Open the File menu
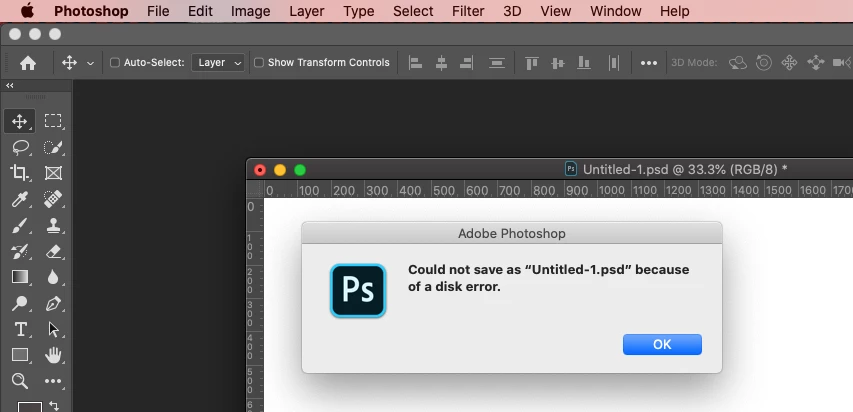This screenshot has height=412, width=853. 158,11
